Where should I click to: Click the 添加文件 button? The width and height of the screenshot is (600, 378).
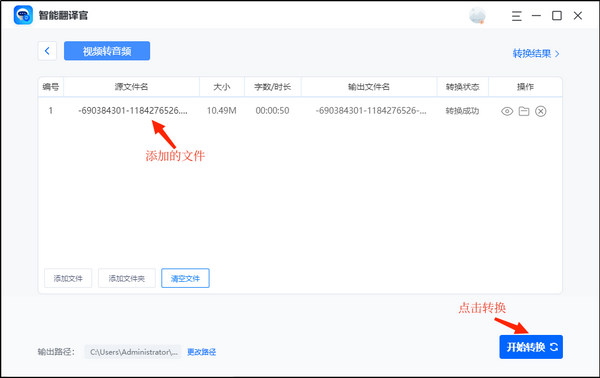click(68, 278)
